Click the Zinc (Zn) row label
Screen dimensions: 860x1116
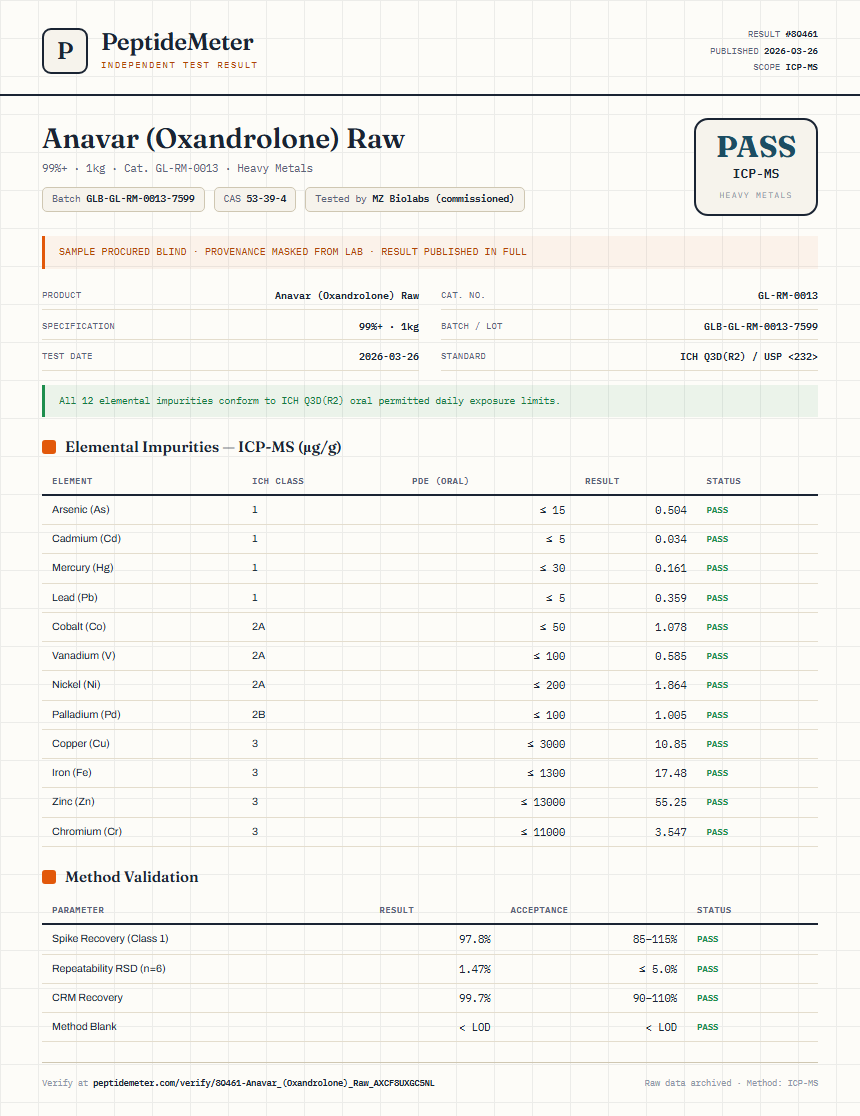click(73, 802)
